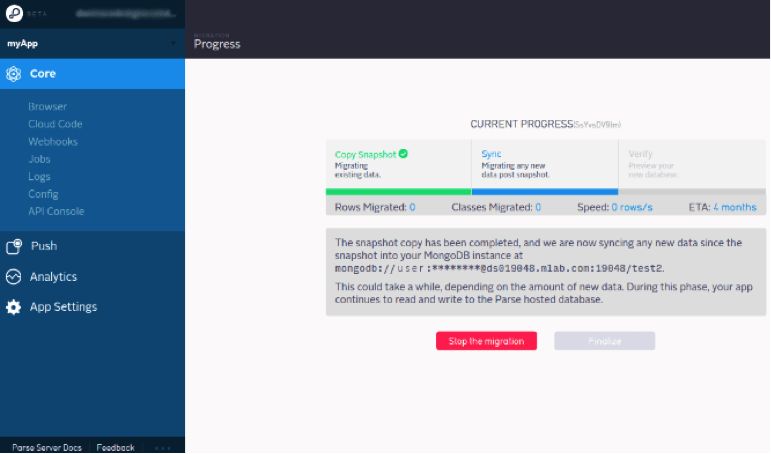The width and height of the screenshot is (771, 454).
Task: Click the Feedback link
Action: coord(116,447)
